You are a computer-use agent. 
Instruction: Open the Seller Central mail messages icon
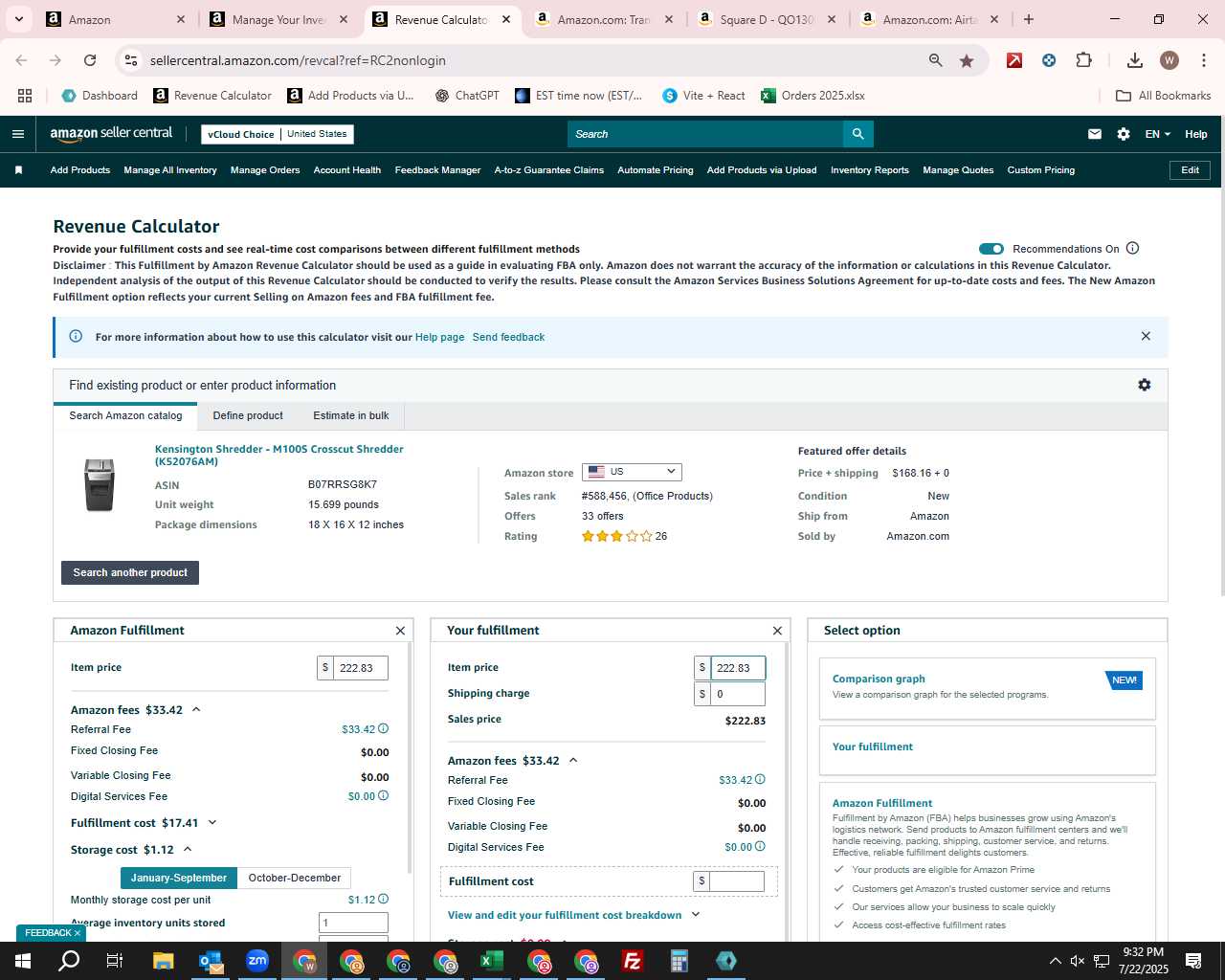1095,134
